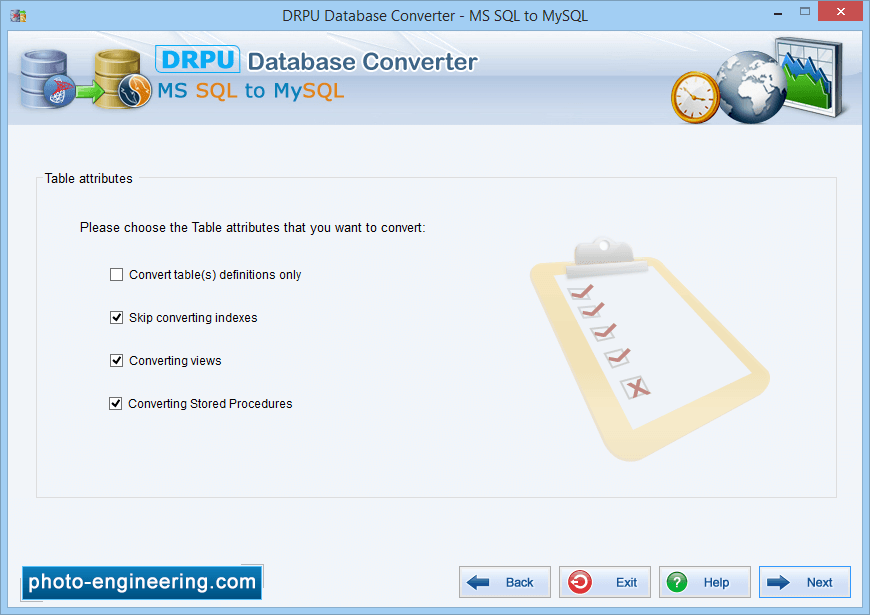Disable 'Converting Stored Procedures' checkbox
This screenshot has height=615, width=870.
115,404
